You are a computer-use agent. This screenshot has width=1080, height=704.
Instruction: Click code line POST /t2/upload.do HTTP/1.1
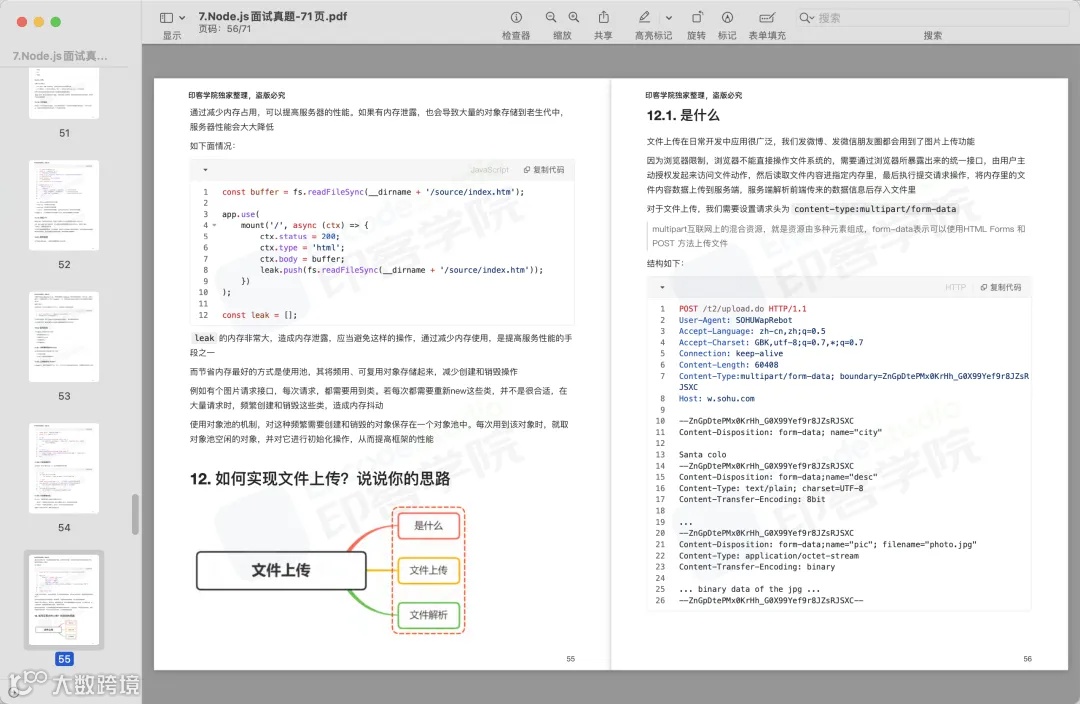coord(742,309)
